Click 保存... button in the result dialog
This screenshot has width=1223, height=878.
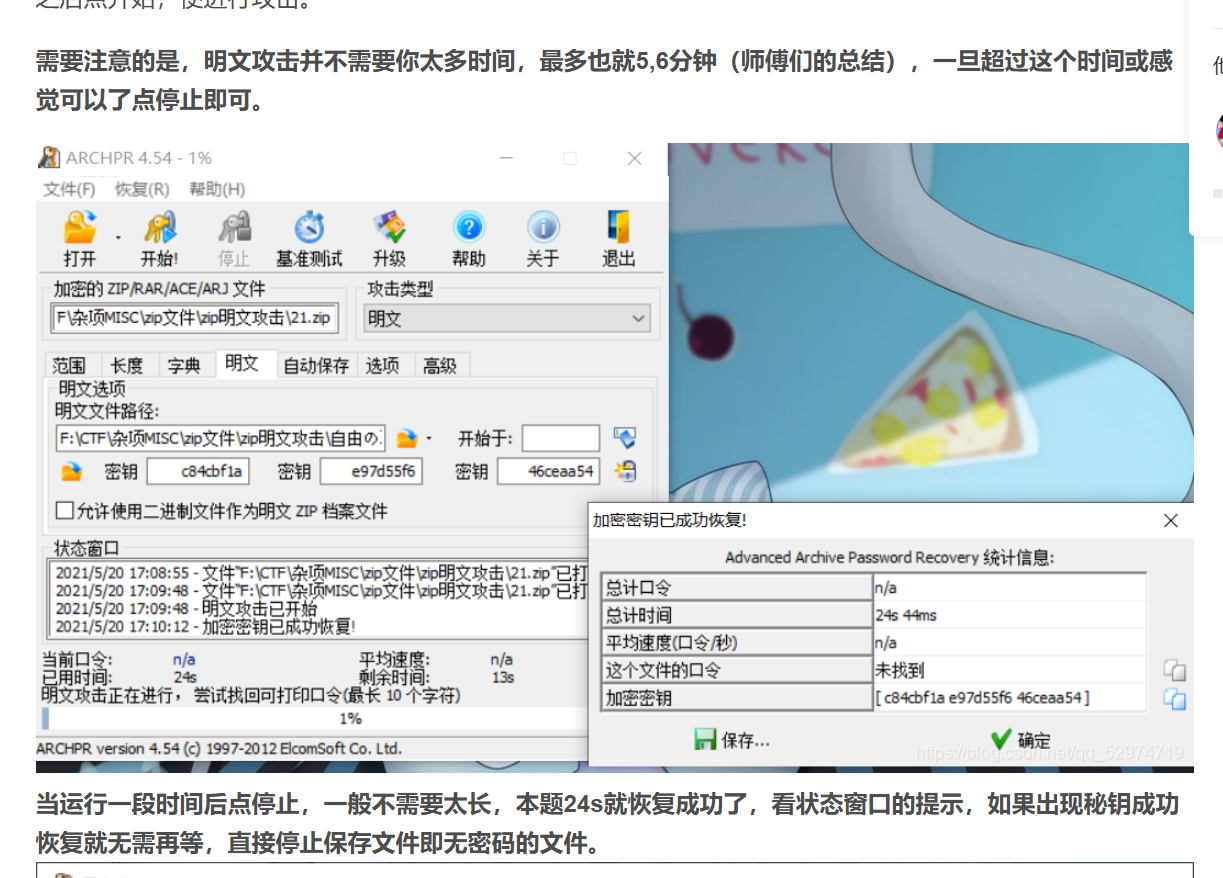[x=732, y=740]
